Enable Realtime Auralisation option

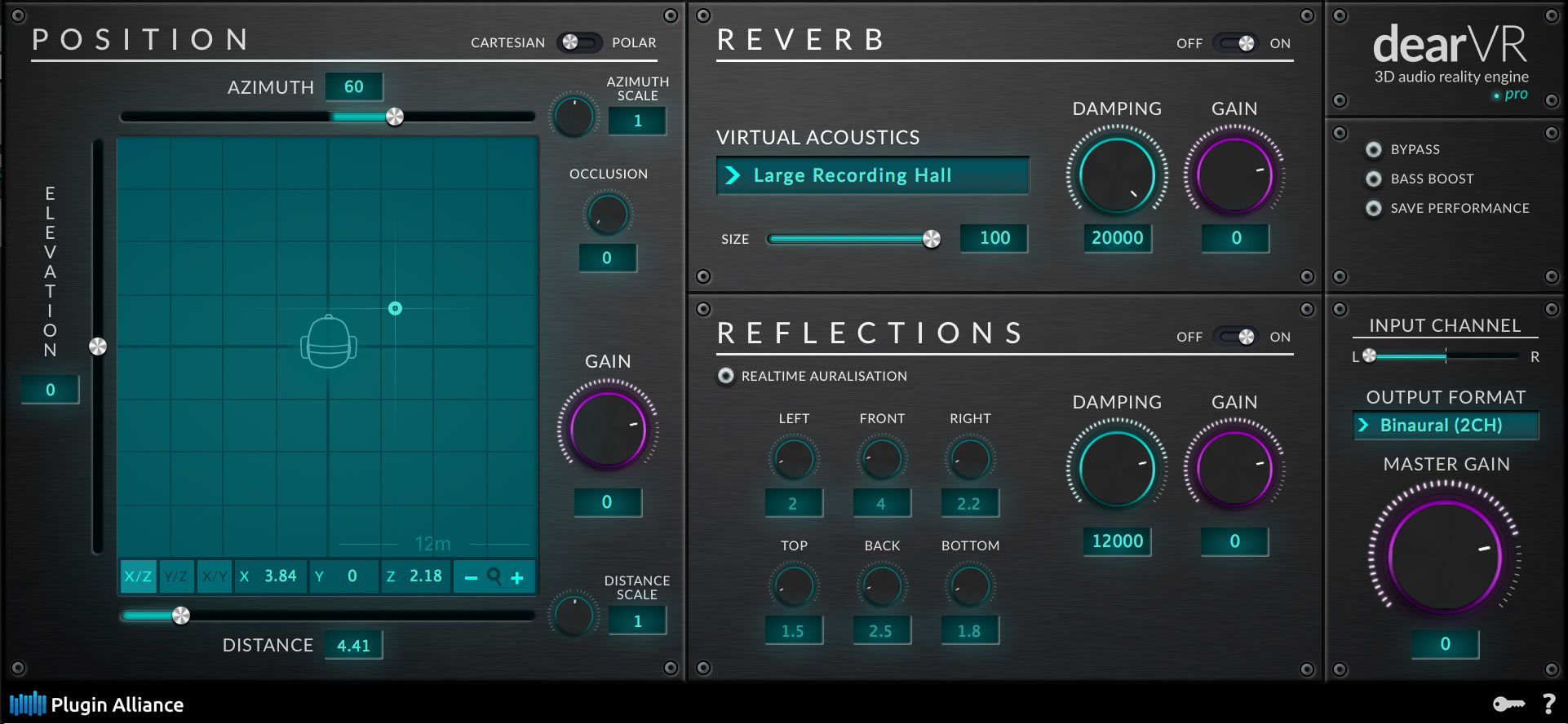tap(725, 376)
